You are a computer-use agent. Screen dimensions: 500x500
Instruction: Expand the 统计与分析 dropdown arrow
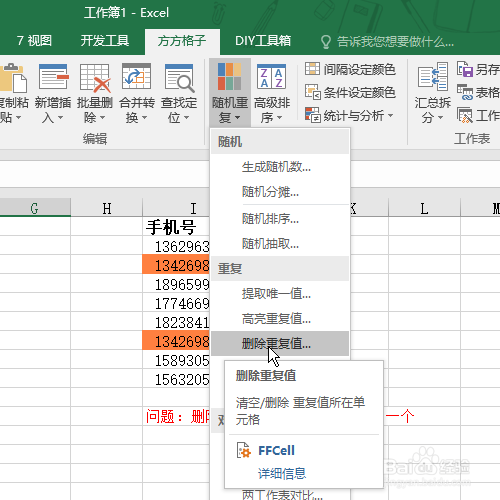390,116
